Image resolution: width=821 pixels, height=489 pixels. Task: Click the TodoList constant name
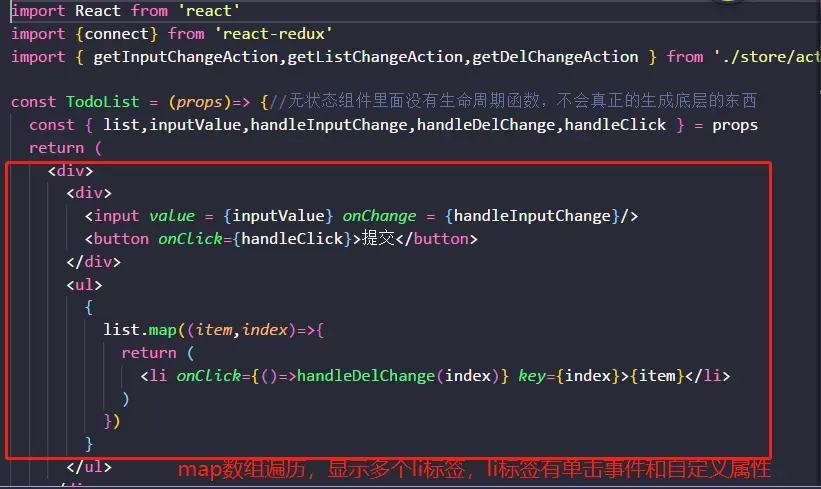click(103, 102)
